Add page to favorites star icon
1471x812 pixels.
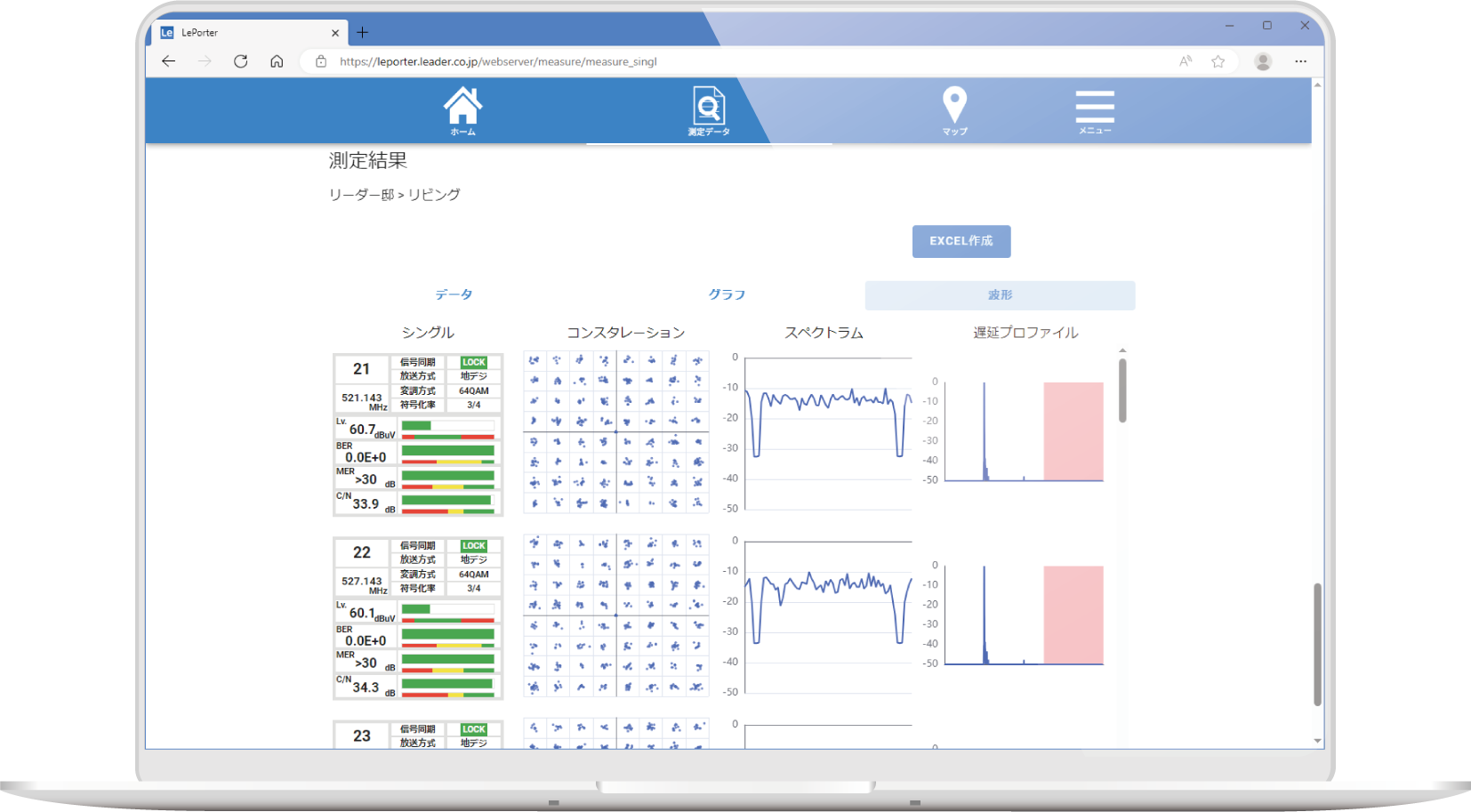pos(1218,61)
